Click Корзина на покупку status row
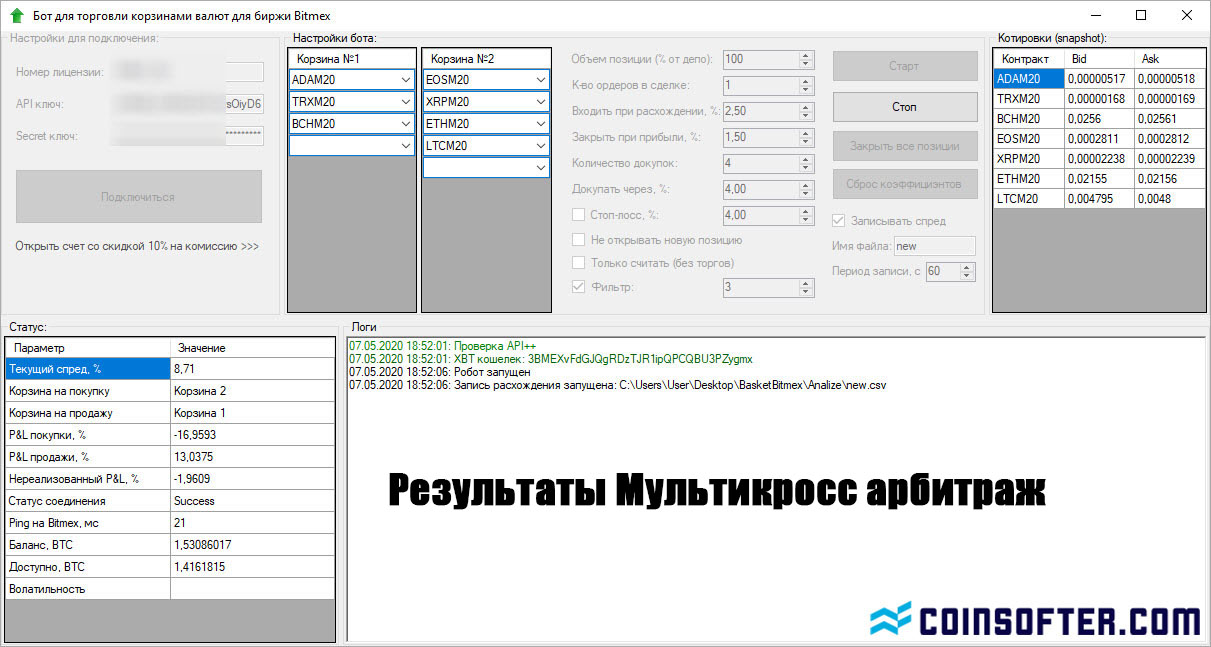Image resolution: width=1211 pixels, height=647 pixels. click(x=170, y=391)
